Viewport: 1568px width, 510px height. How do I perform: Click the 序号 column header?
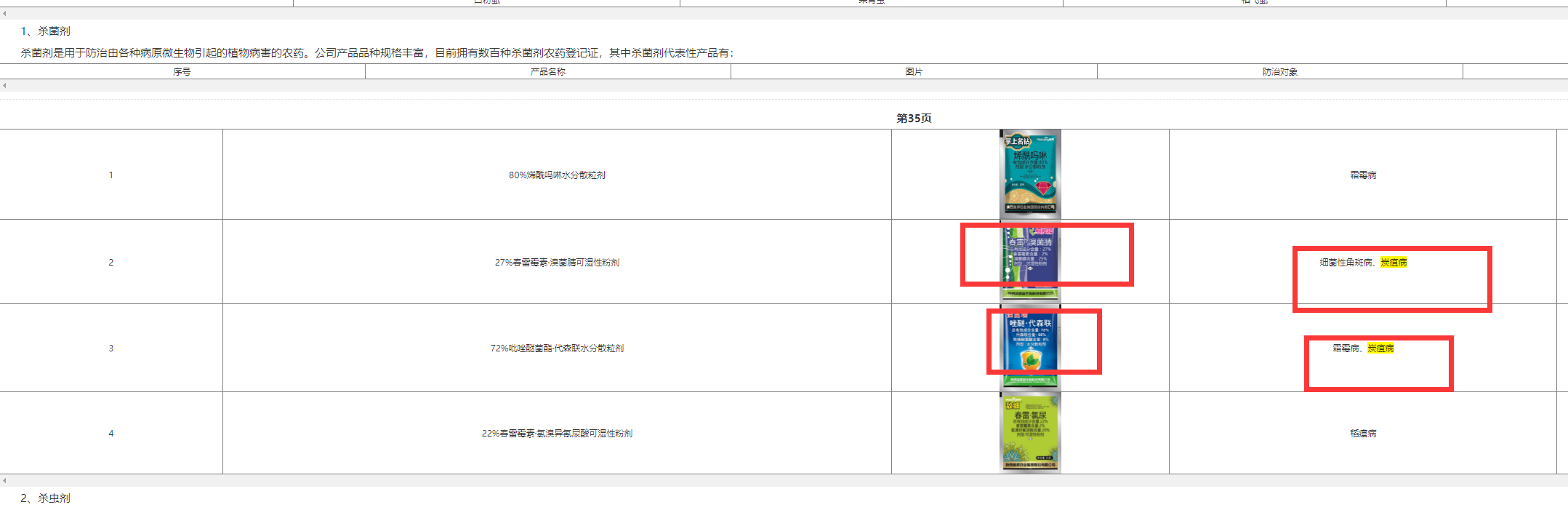pyautogui.click(x=182, y=71)
